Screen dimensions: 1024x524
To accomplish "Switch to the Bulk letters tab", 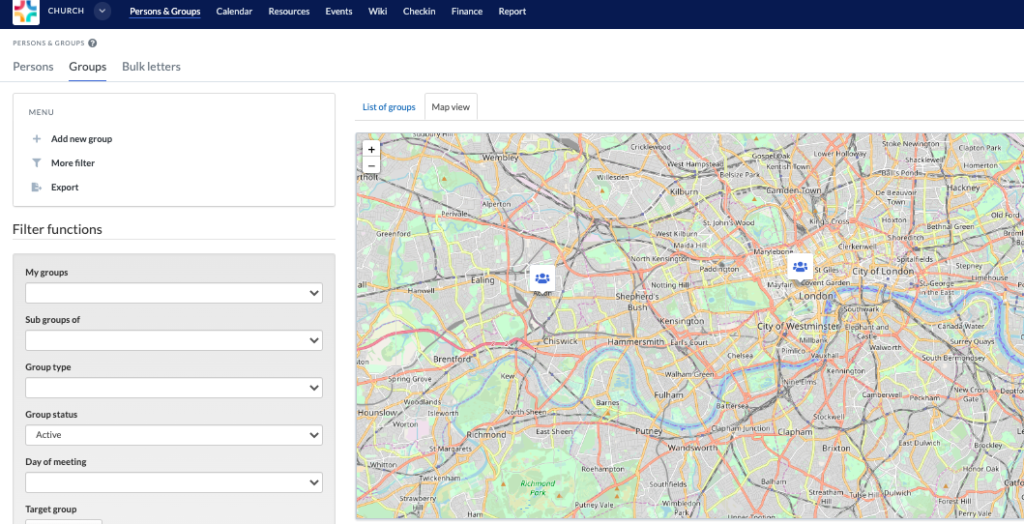I will coord(152,67).
